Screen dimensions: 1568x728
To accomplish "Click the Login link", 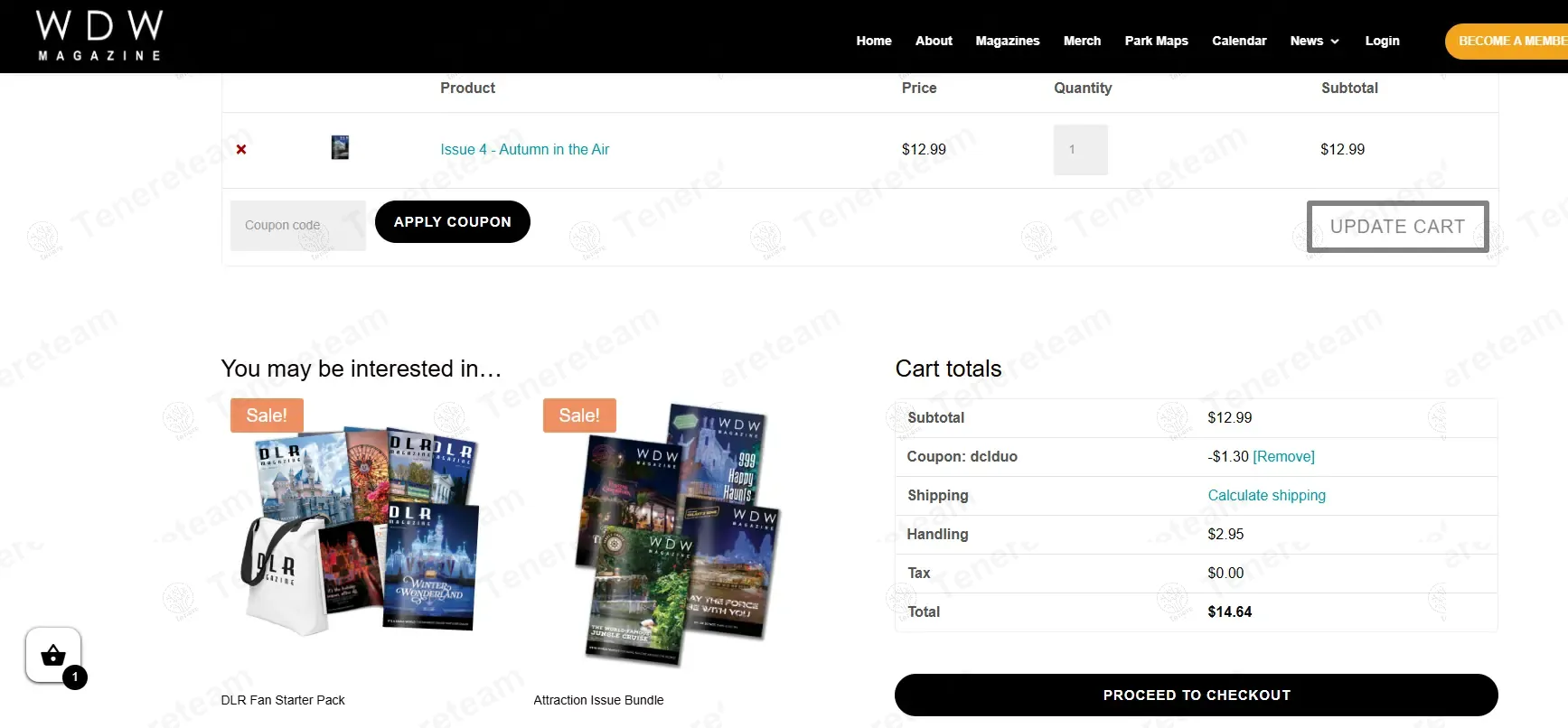I will click(x=1382, y=41).
